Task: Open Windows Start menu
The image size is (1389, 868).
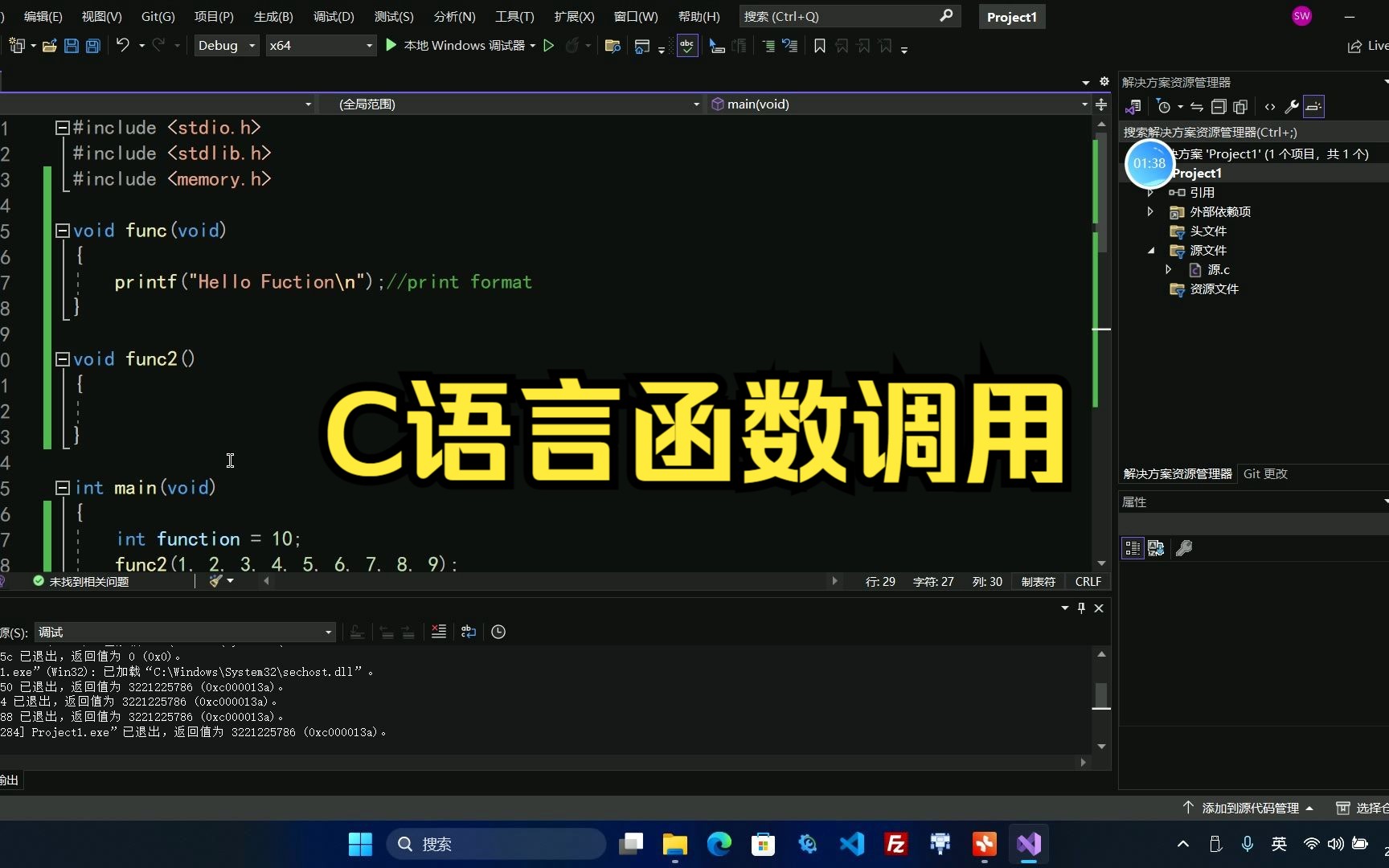Action: pyautogui.click(x=360, y=844)
